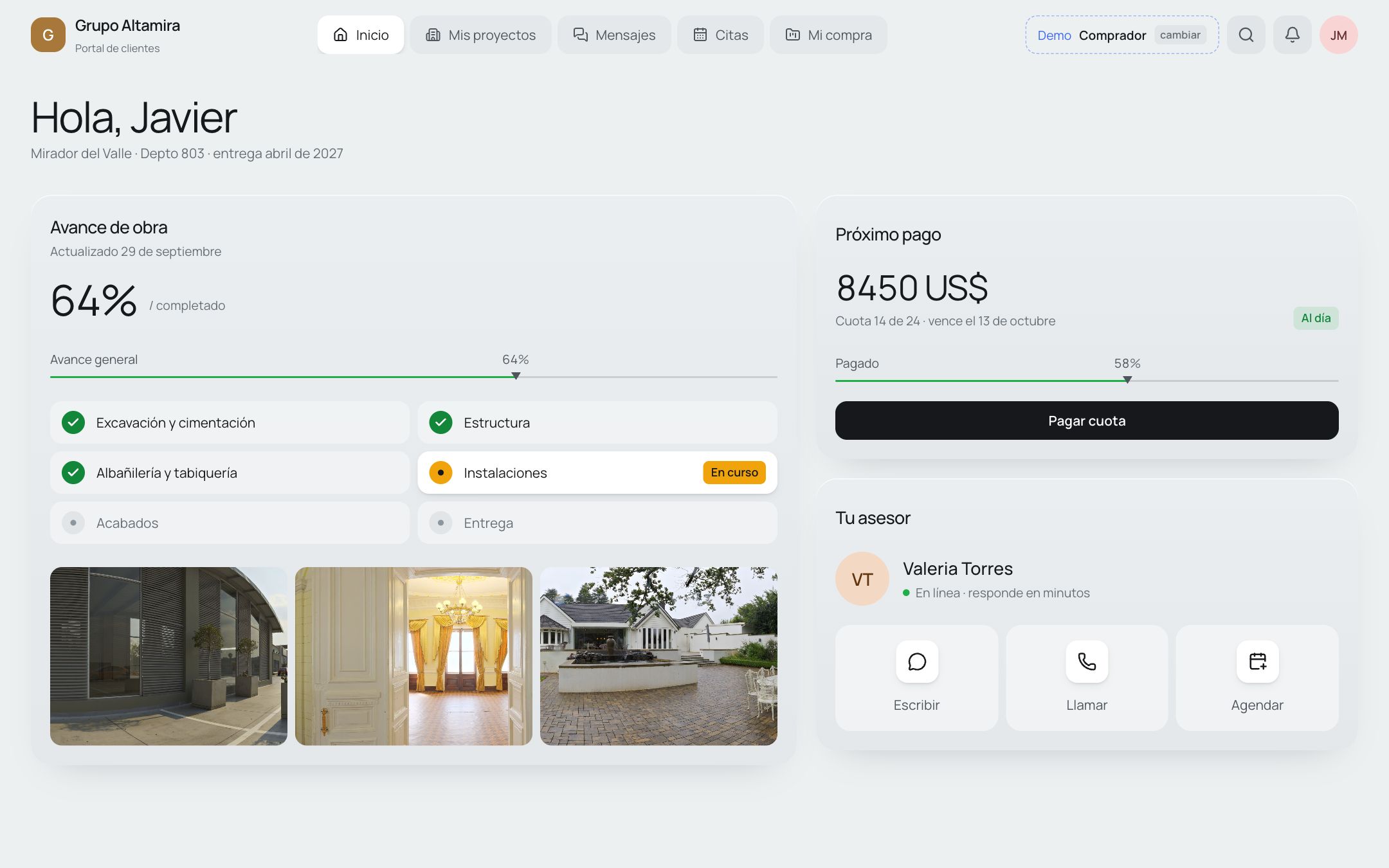Click the Avance general progress bar marker
Viewport: 1389px width, 868px height.
(516, 375)
